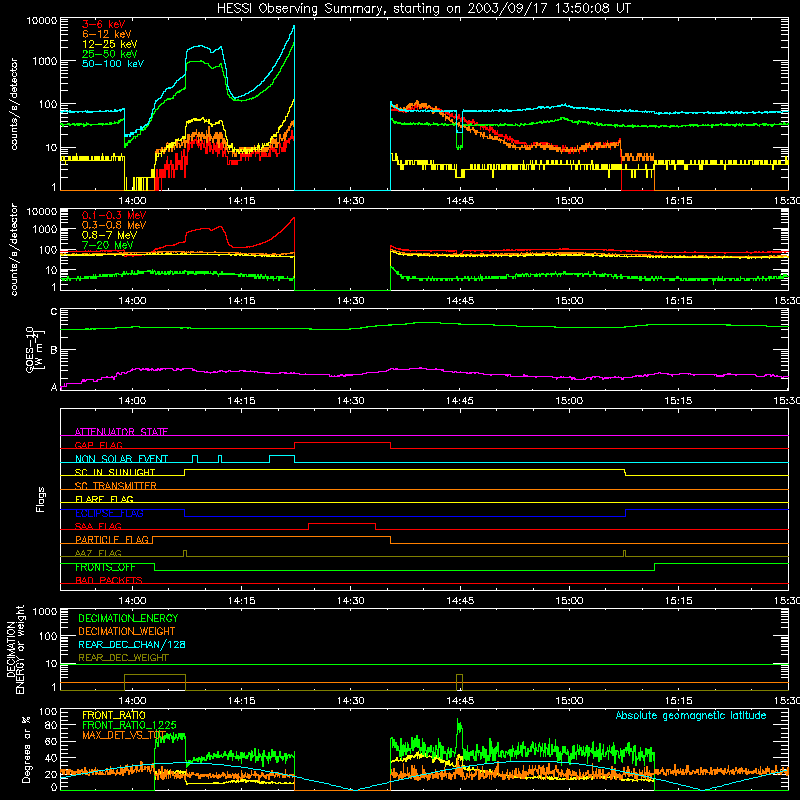
Task: Click the blue ECLIPSE_FLAG label
Action: click(x=109, y=513)
